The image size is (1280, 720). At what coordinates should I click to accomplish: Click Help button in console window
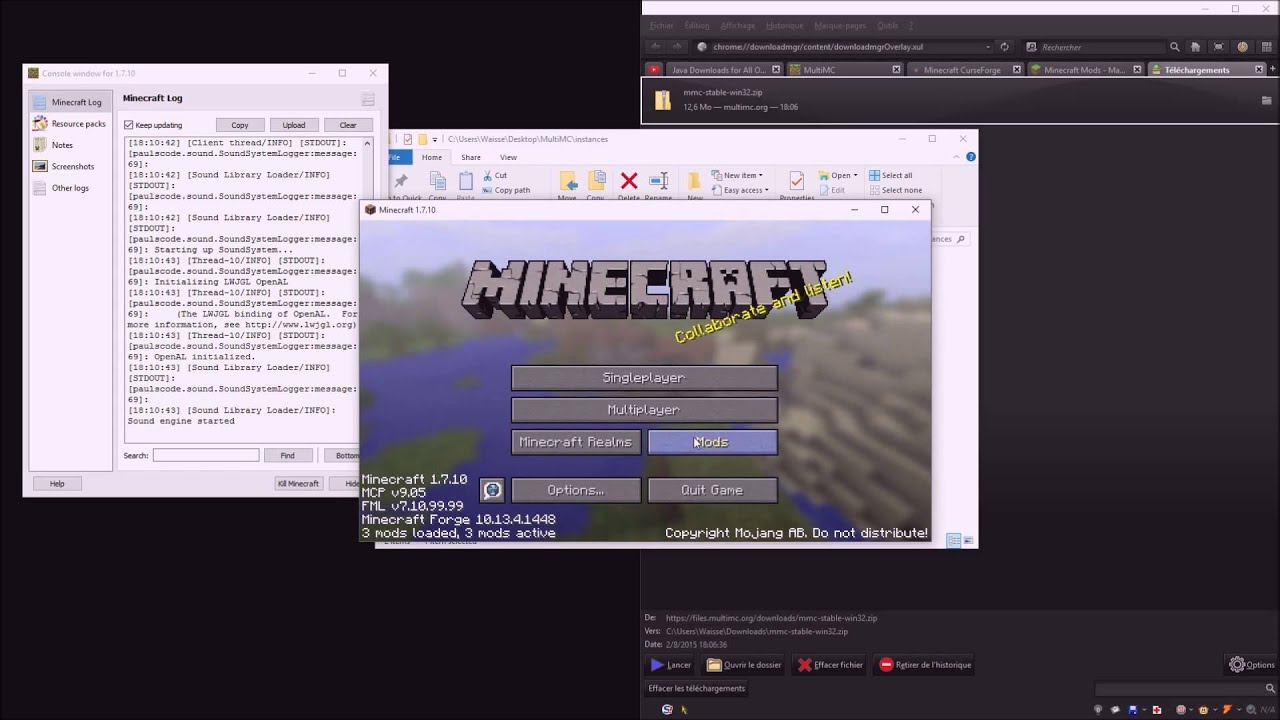[x=57, y=483]
